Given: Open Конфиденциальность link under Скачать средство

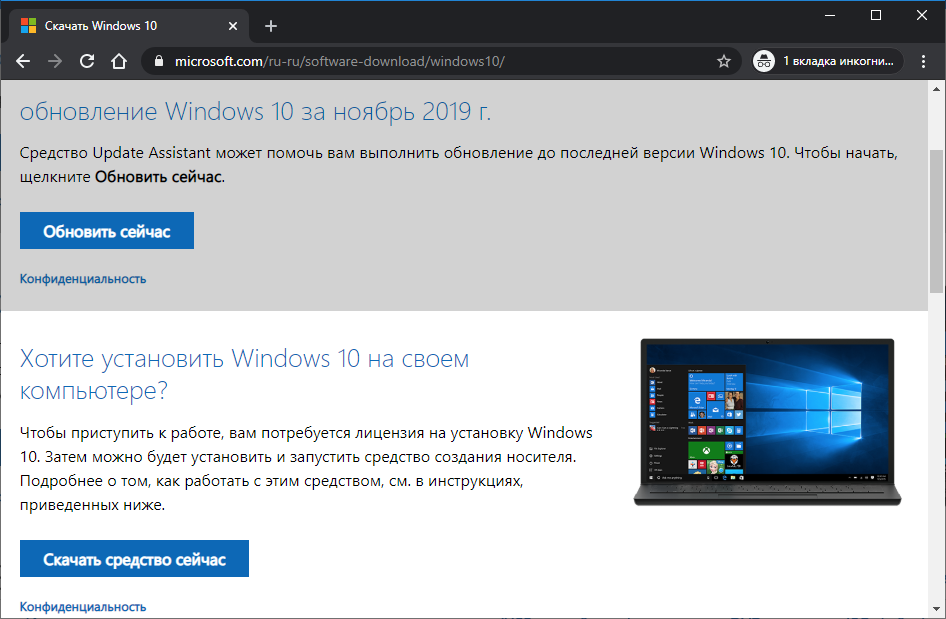Looking at the screenshot, I should [83, 607].
